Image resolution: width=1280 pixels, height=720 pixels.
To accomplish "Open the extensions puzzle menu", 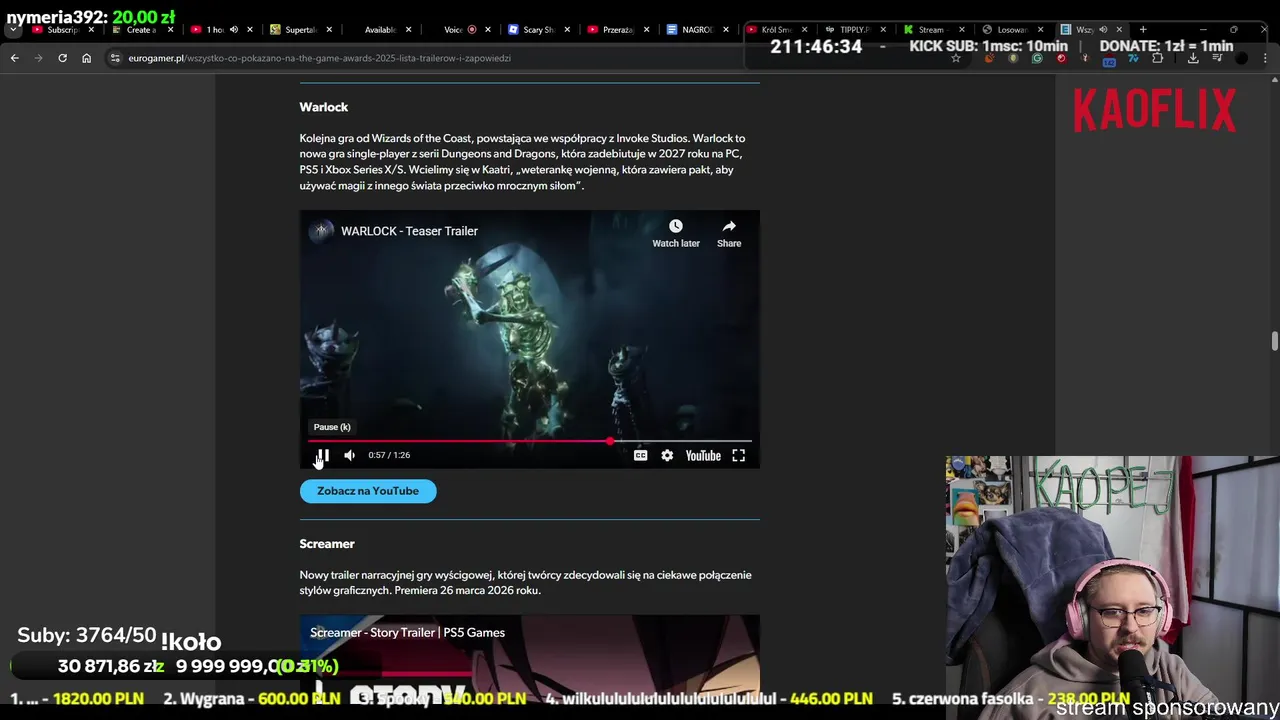I will (1158, 58).
